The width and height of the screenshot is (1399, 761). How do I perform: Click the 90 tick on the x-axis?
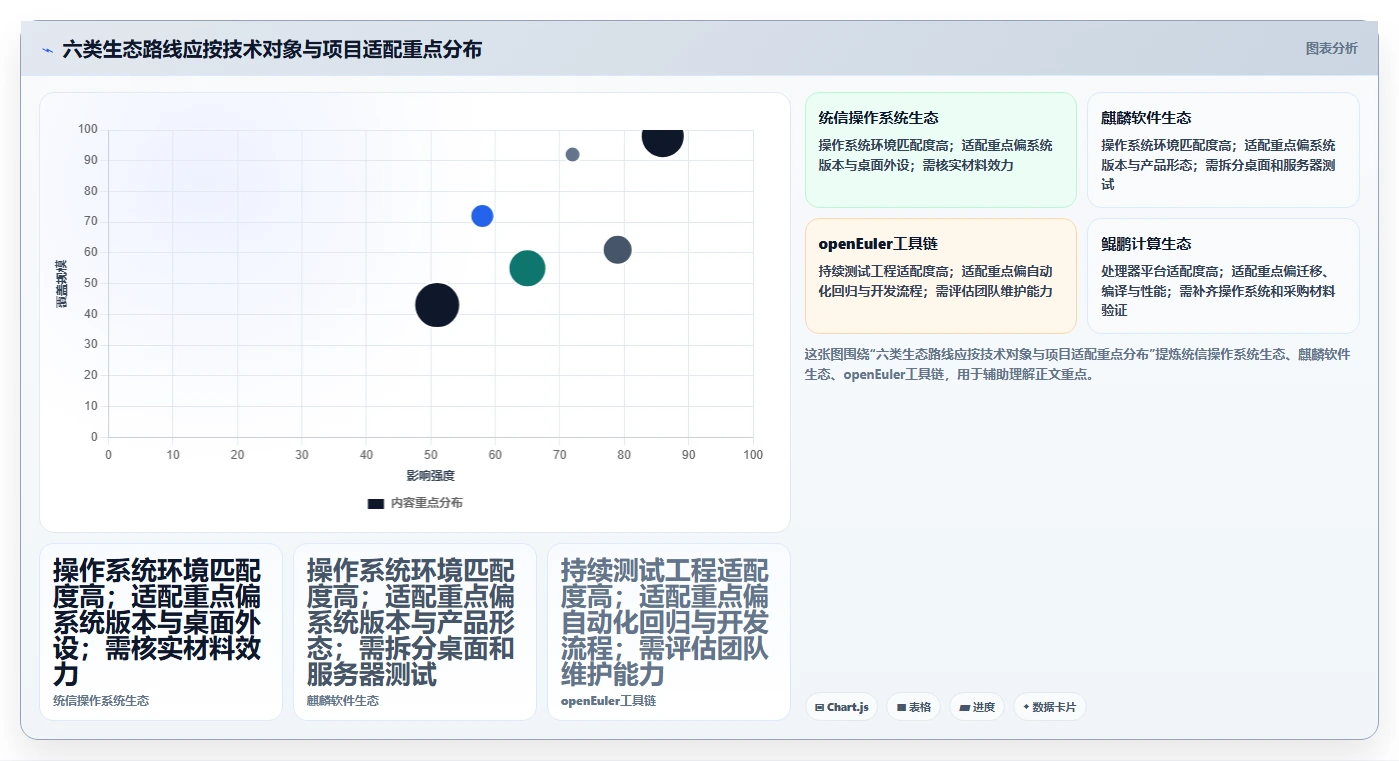pos(688,455)
